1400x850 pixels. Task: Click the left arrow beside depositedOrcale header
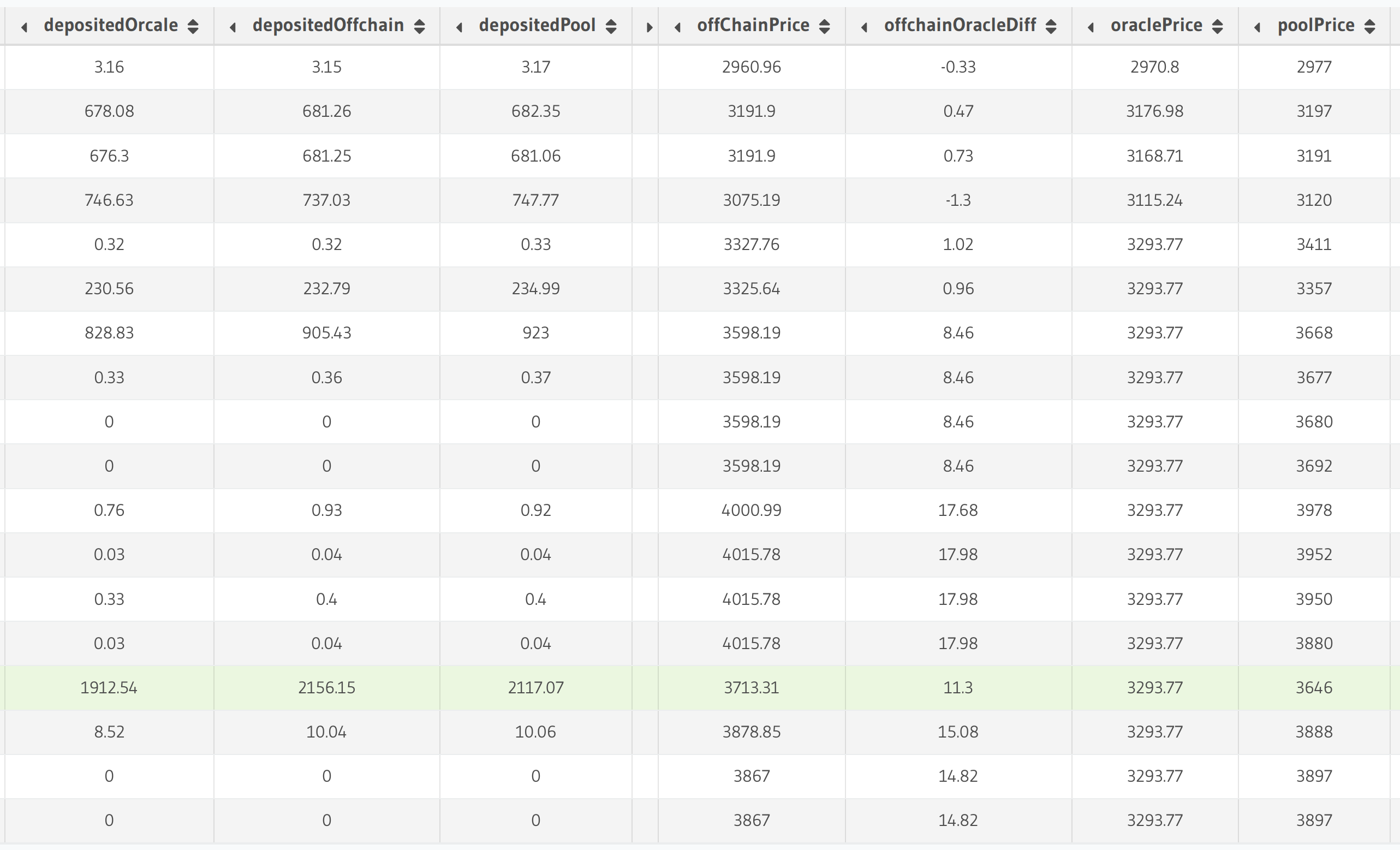25,25
